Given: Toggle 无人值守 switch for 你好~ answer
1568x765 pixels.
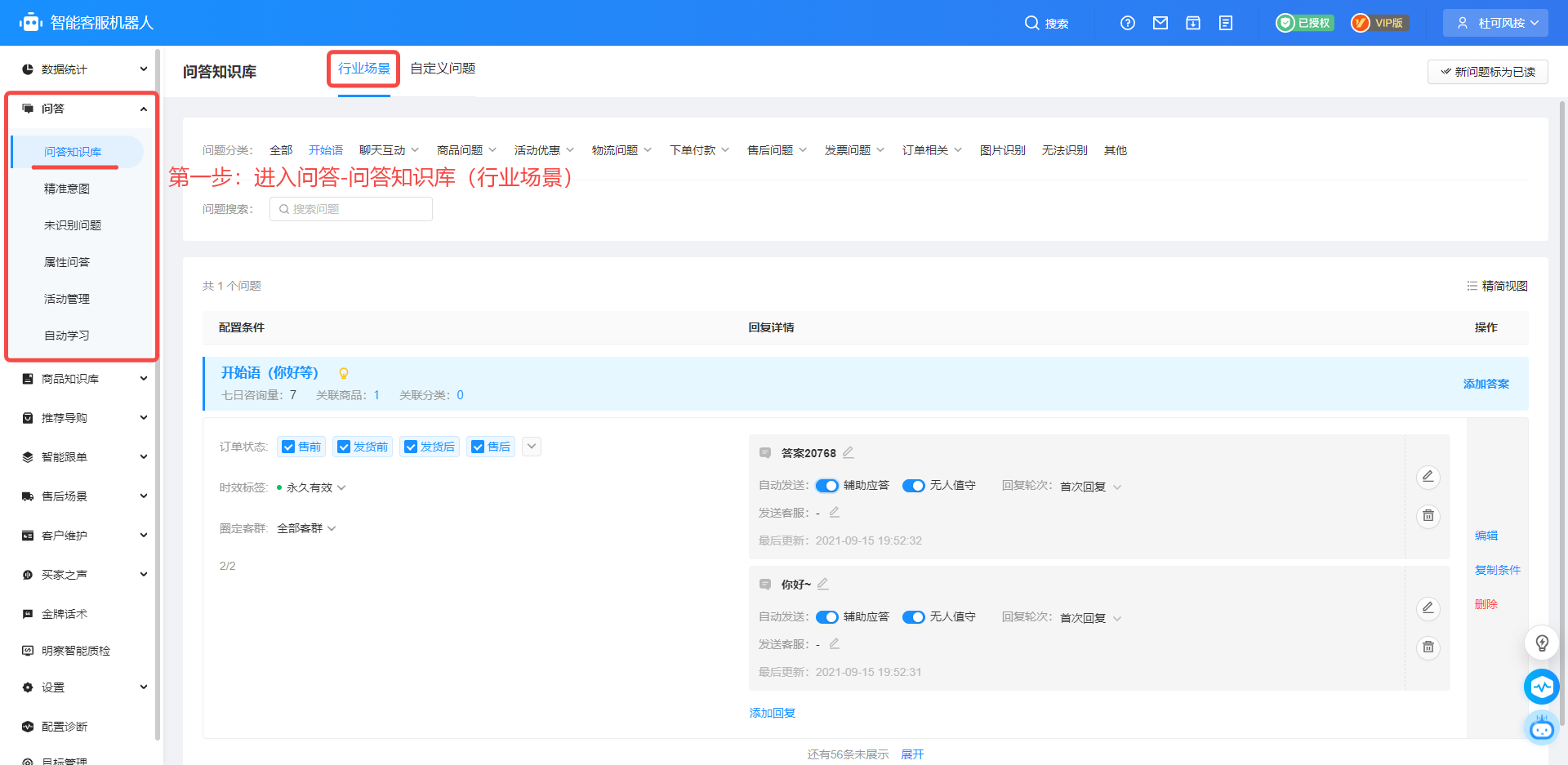Looking at the screenshot, I should pyautogui.click(x=914, y=617).
